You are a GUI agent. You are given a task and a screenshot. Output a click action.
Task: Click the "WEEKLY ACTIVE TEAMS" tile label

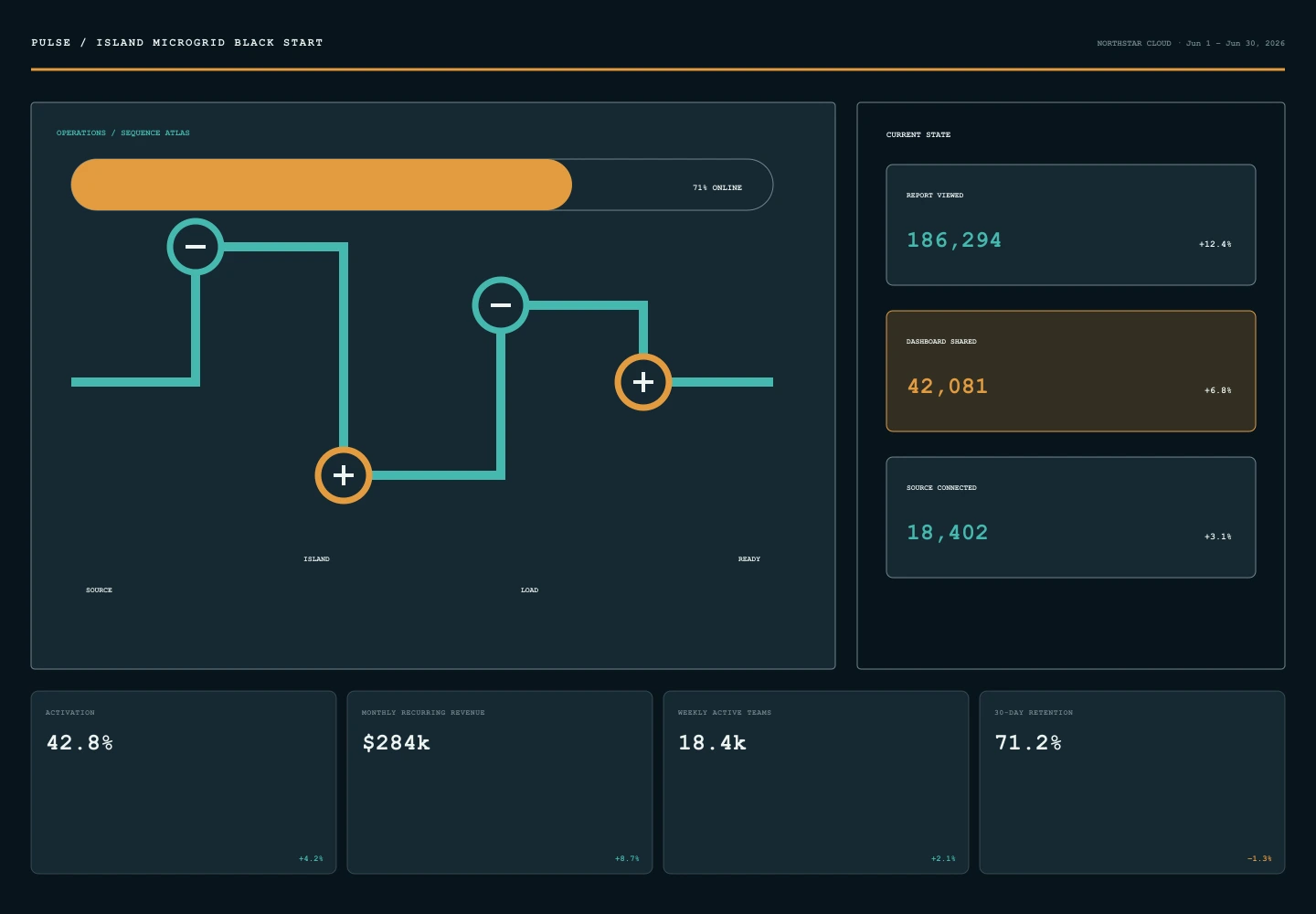[x=725, y=712]
